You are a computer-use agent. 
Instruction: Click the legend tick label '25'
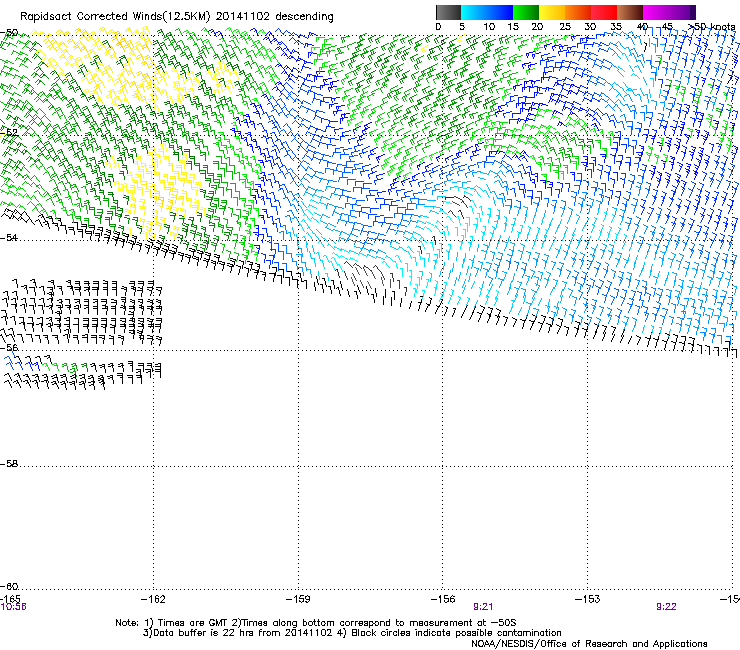pyautogui.click(x=565, y=27)
